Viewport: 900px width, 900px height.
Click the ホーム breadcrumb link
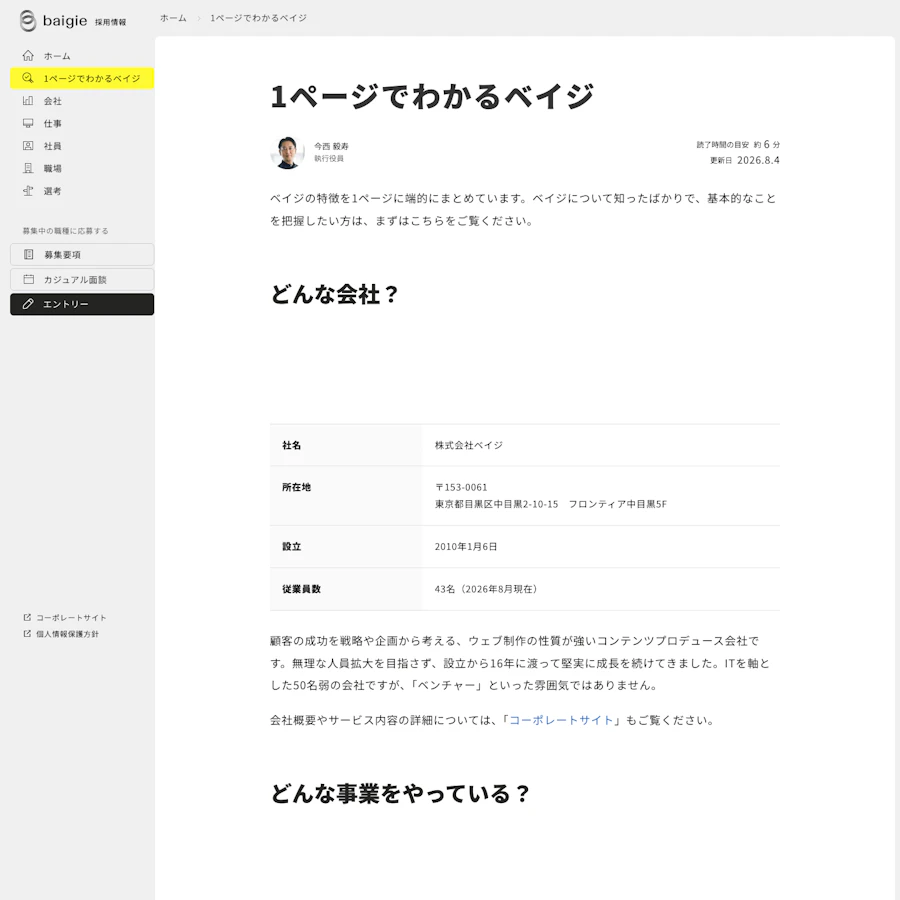pos(173,18)
